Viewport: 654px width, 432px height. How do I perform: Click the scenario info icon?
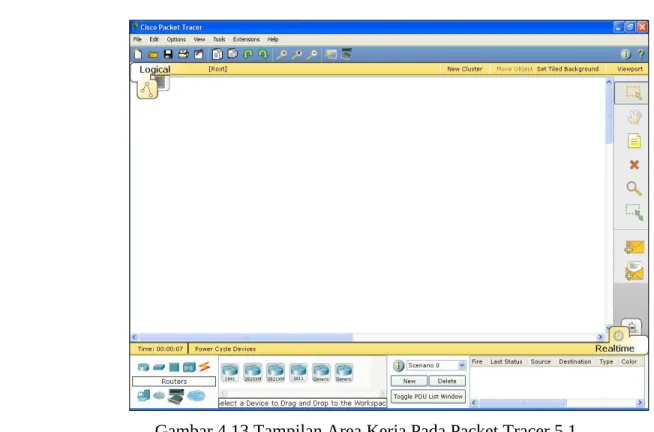[x=398, y=366]
